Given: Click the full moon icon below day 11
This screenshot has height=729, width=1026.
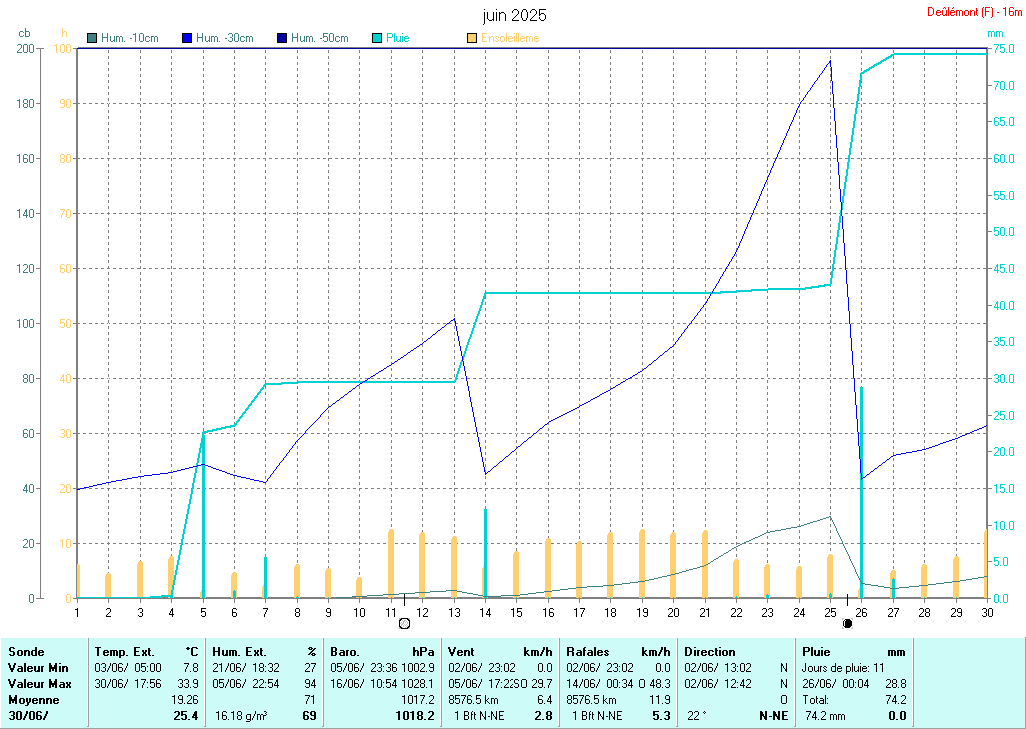Looking at the screenshot, I should pyautogui.click(x=405, y=623).
